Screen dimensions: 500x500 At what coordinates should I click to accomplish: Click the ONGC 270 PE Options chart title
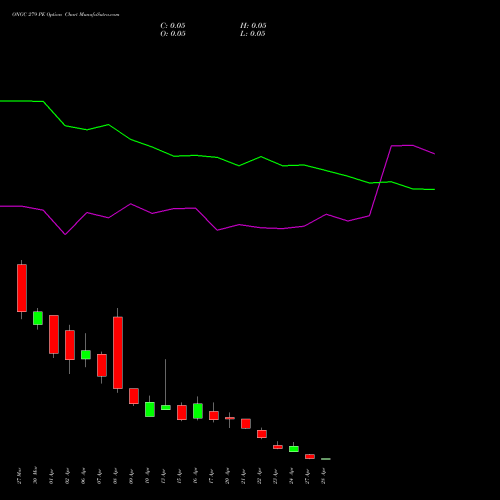click(65, 15)
